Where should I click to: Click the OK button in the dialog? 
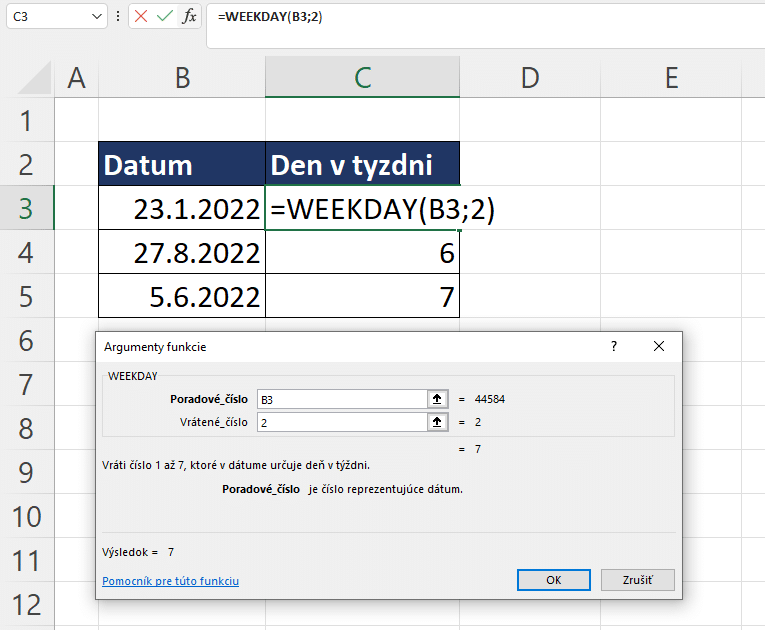(x=554, y=580)
